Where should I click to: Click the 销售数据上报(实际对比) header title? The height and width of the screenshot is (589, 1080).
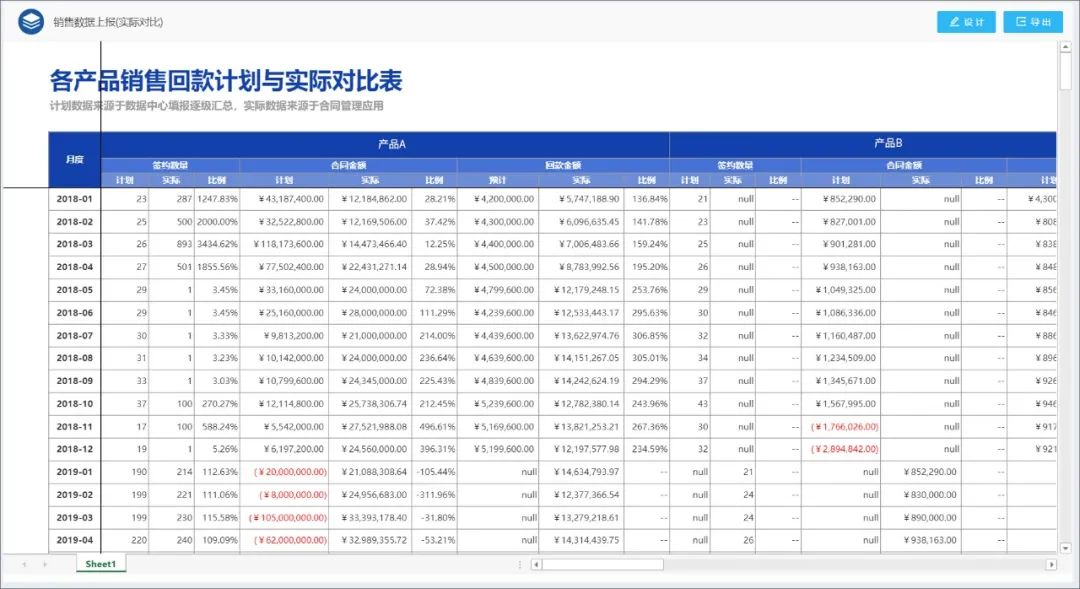click(x=108, y=22)
